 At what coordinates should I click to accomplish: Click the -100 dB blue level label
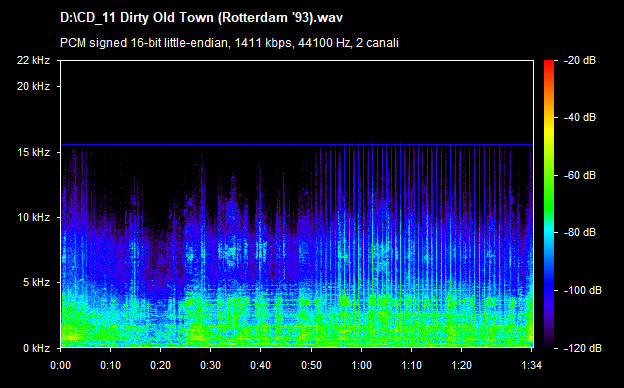click(583, 291)
